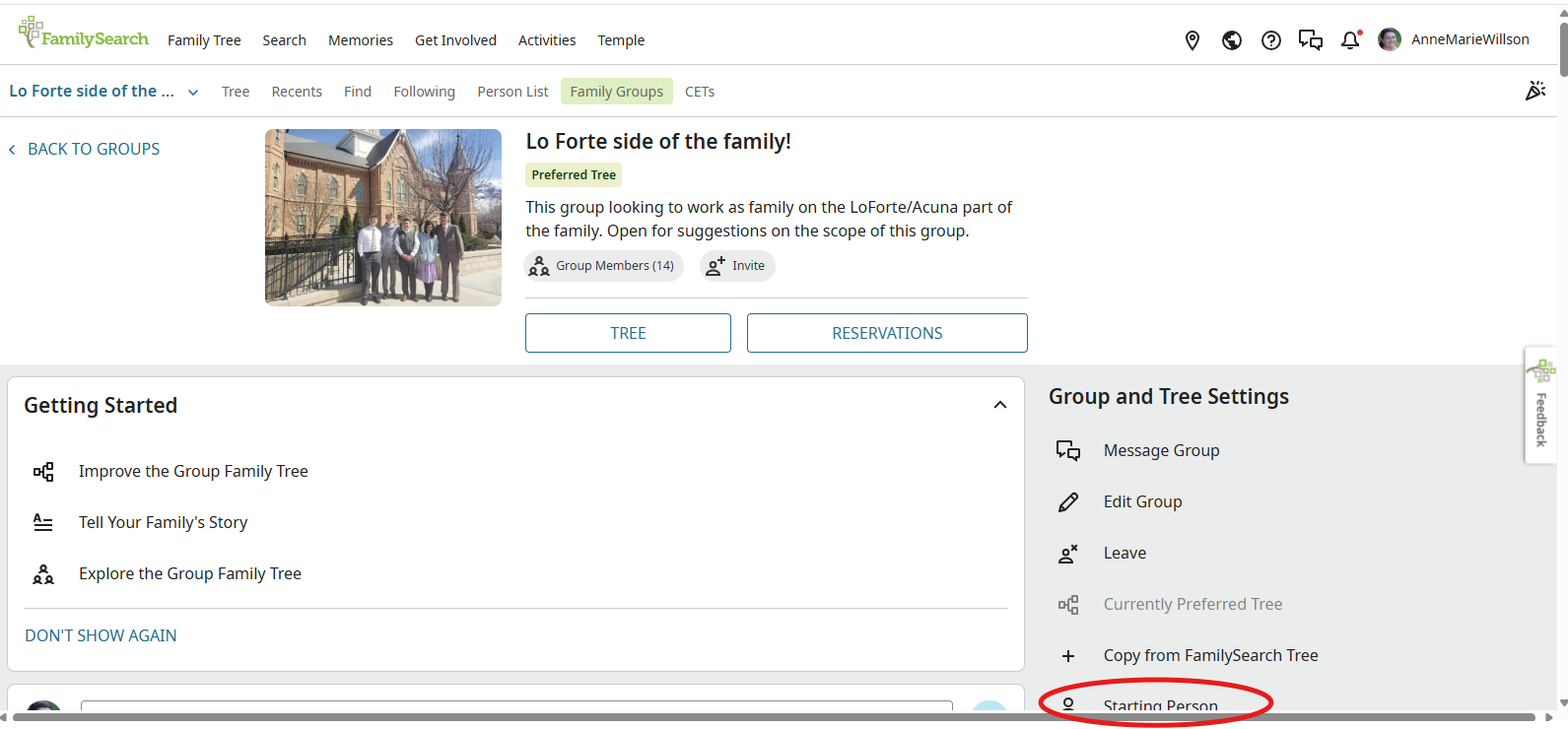Click the RESERVATIONS button

[x=887, y=333]
